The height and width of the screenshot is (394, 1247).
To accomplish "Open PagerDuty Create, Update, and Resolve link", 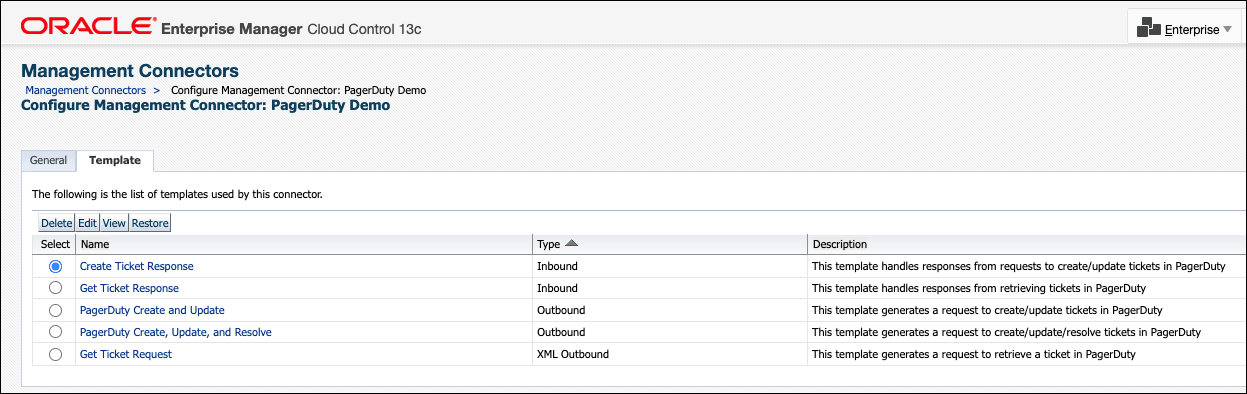I will [x=176, y=332].
